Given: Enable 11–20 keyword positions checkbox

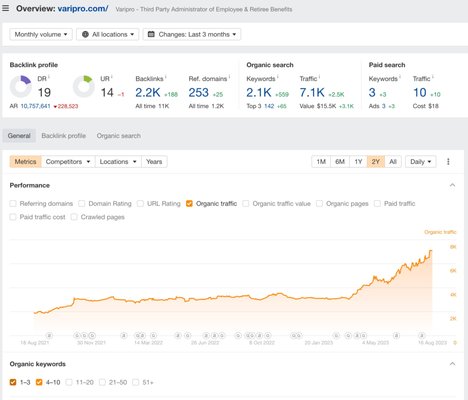Looking at the screenshot, I should 69,382.
